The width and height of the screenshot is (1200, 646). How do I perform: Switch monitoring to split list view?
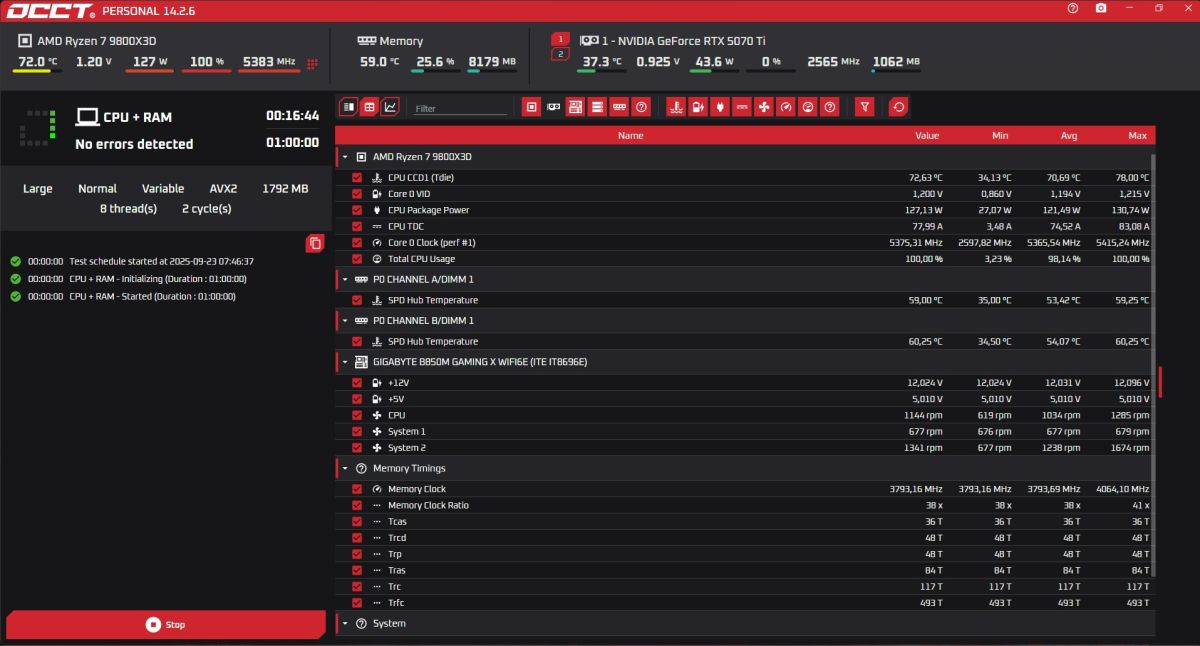[348, 107]
